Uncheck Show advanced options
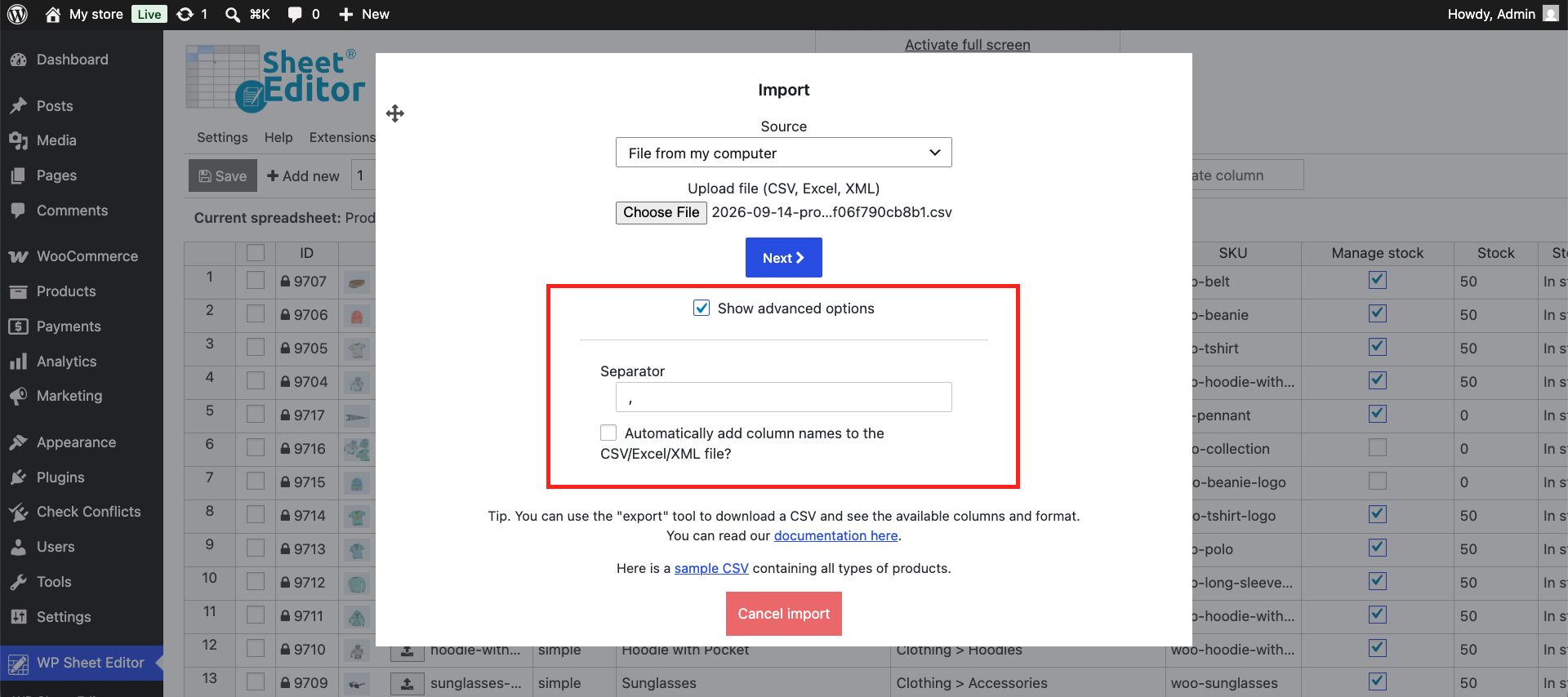1568x697 pixels. [x=702, y=308]
